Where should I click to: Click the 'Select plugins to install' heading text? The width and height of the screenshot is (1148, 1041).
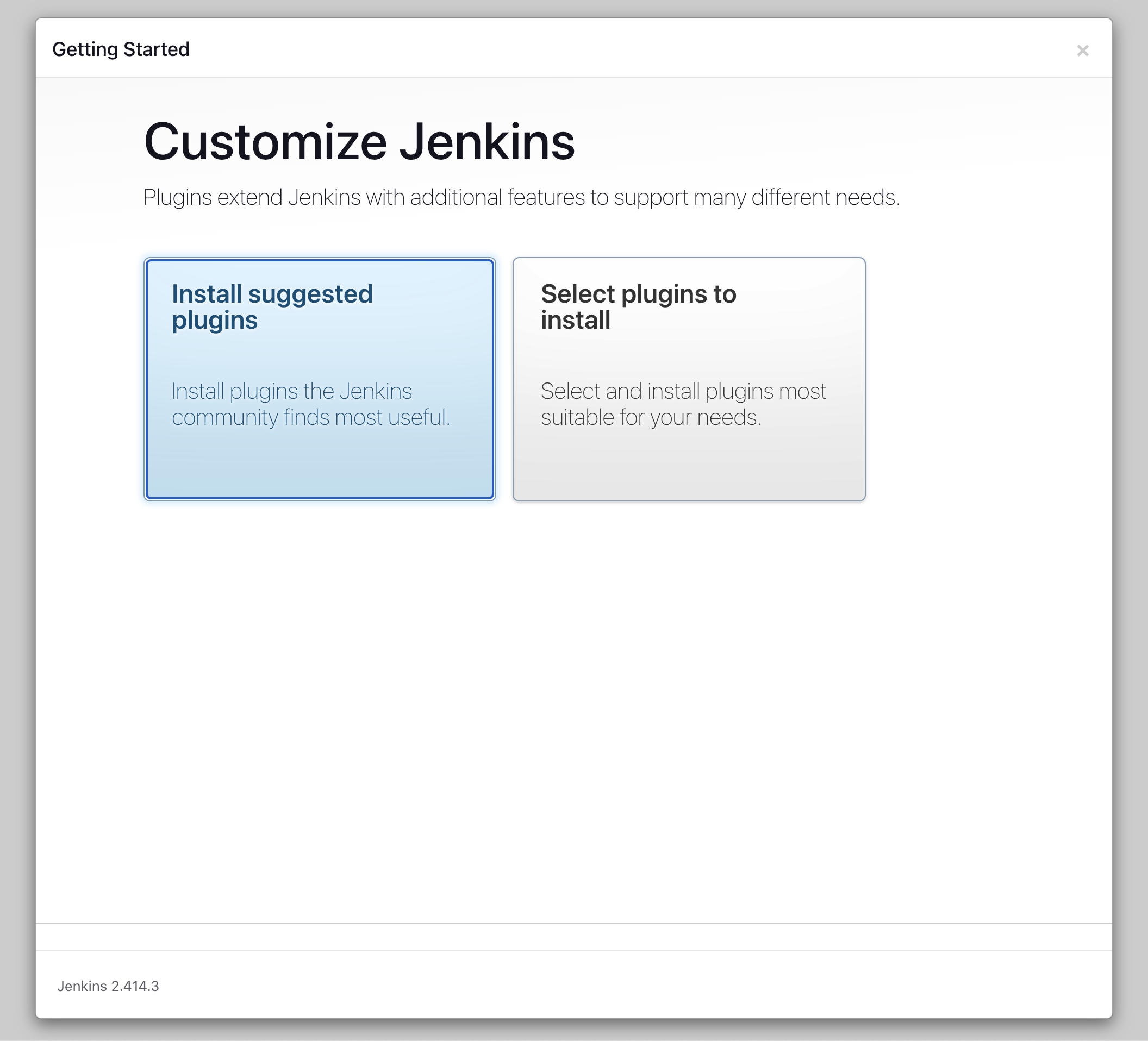(638, 307)
